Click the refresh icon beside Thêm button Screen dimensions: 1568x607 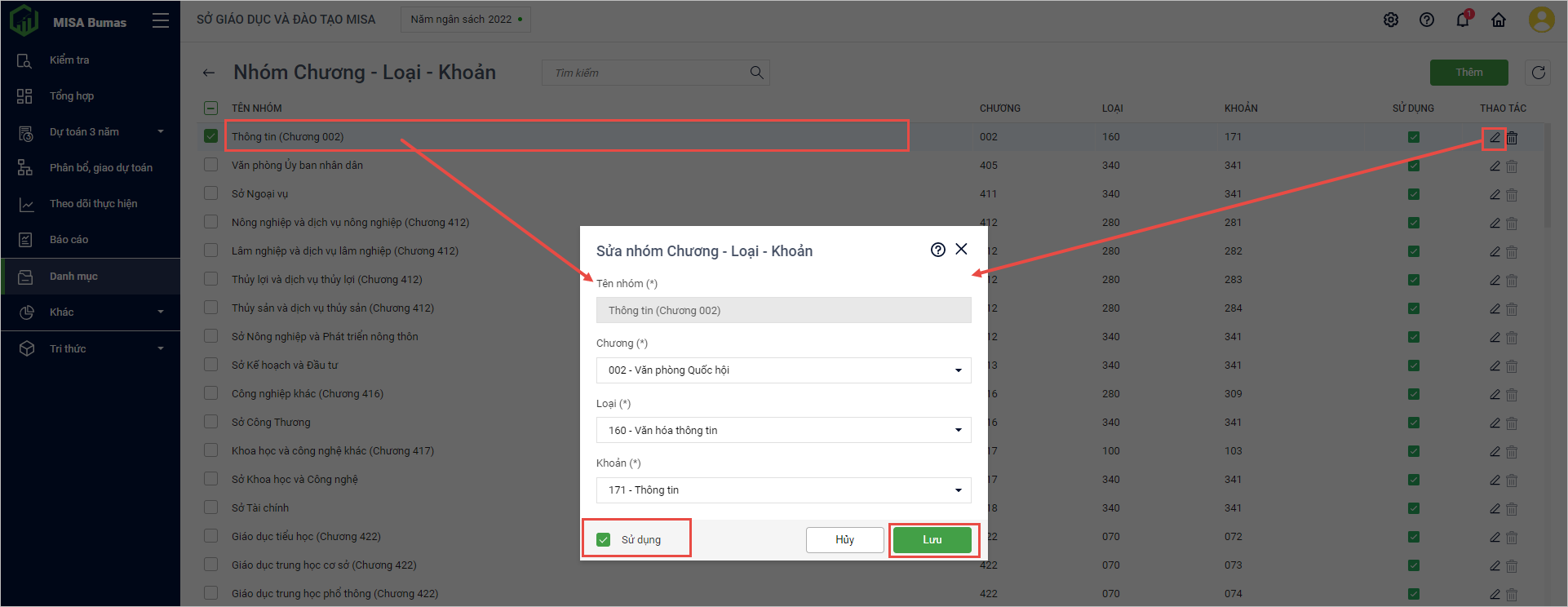[x=1539, y=73]
